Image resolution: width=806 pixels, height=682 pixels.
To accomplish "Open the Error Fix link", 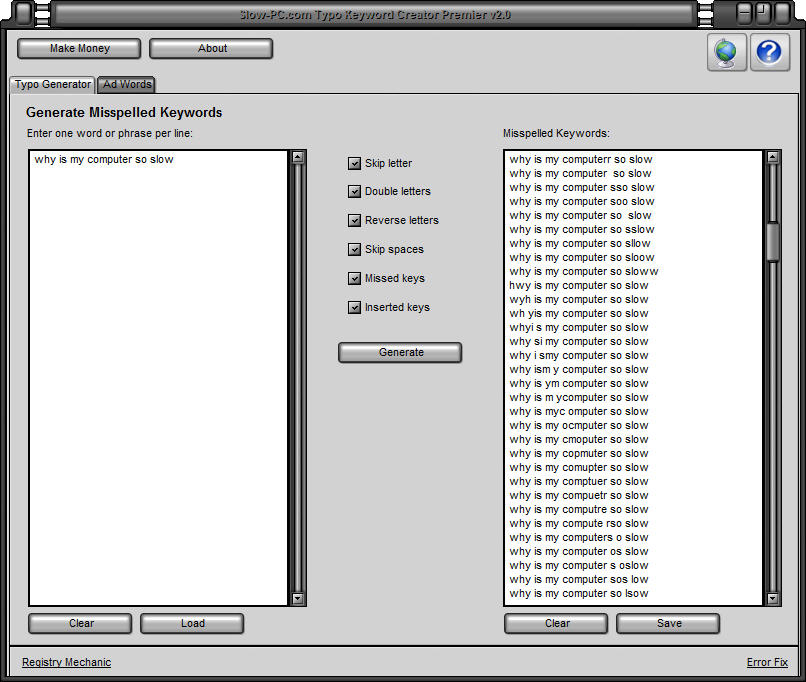I will [767, 662].
